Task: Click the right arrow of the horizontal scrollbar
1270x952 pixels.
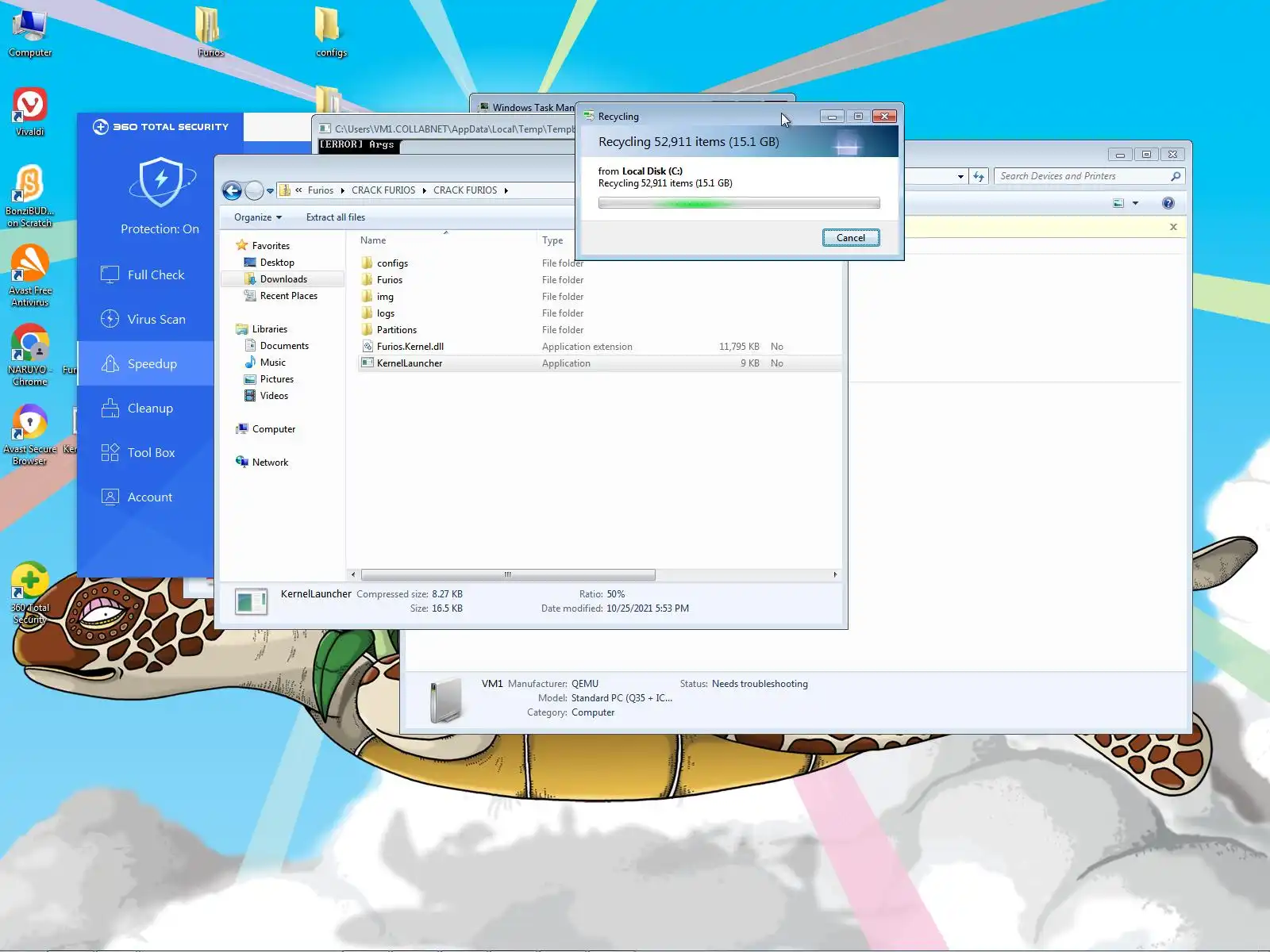Action: [835, 574]
